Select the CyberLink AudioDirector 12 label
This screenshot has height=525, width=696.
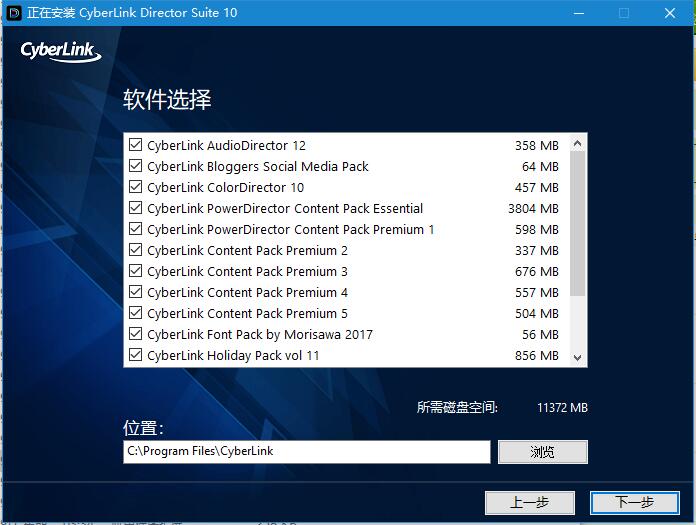pos(226,146)
